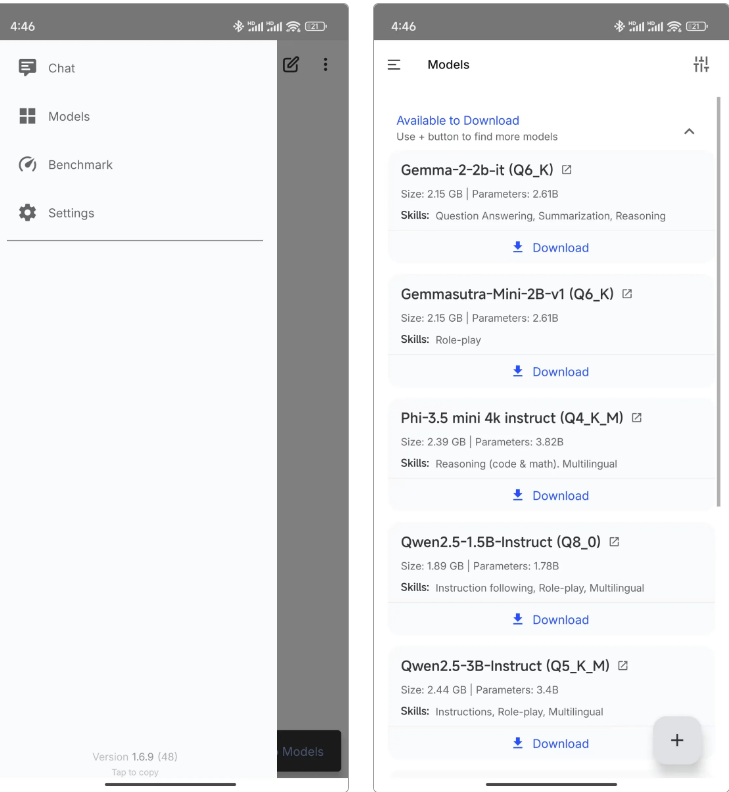Open Benchmark from the side drawer
This screenshot has height=792, width=729.
point(135,165)
